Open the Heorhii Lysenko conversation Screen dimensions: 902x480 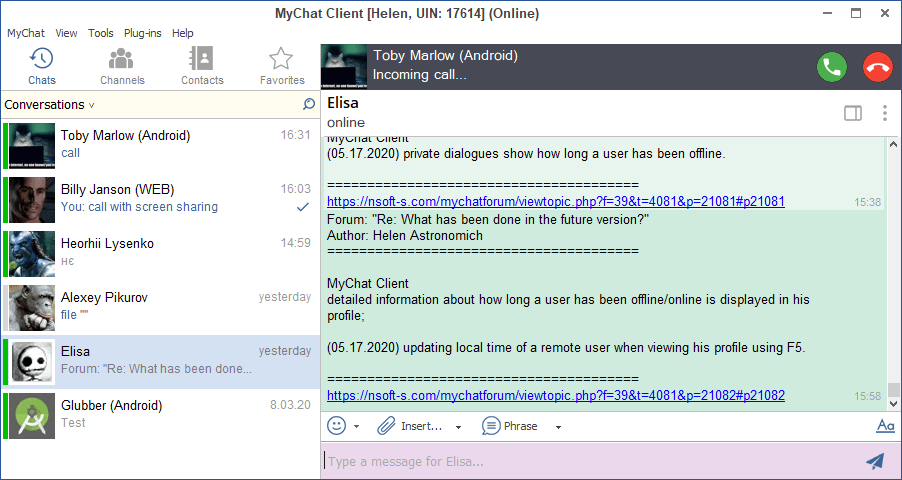(x=160, y=254)
